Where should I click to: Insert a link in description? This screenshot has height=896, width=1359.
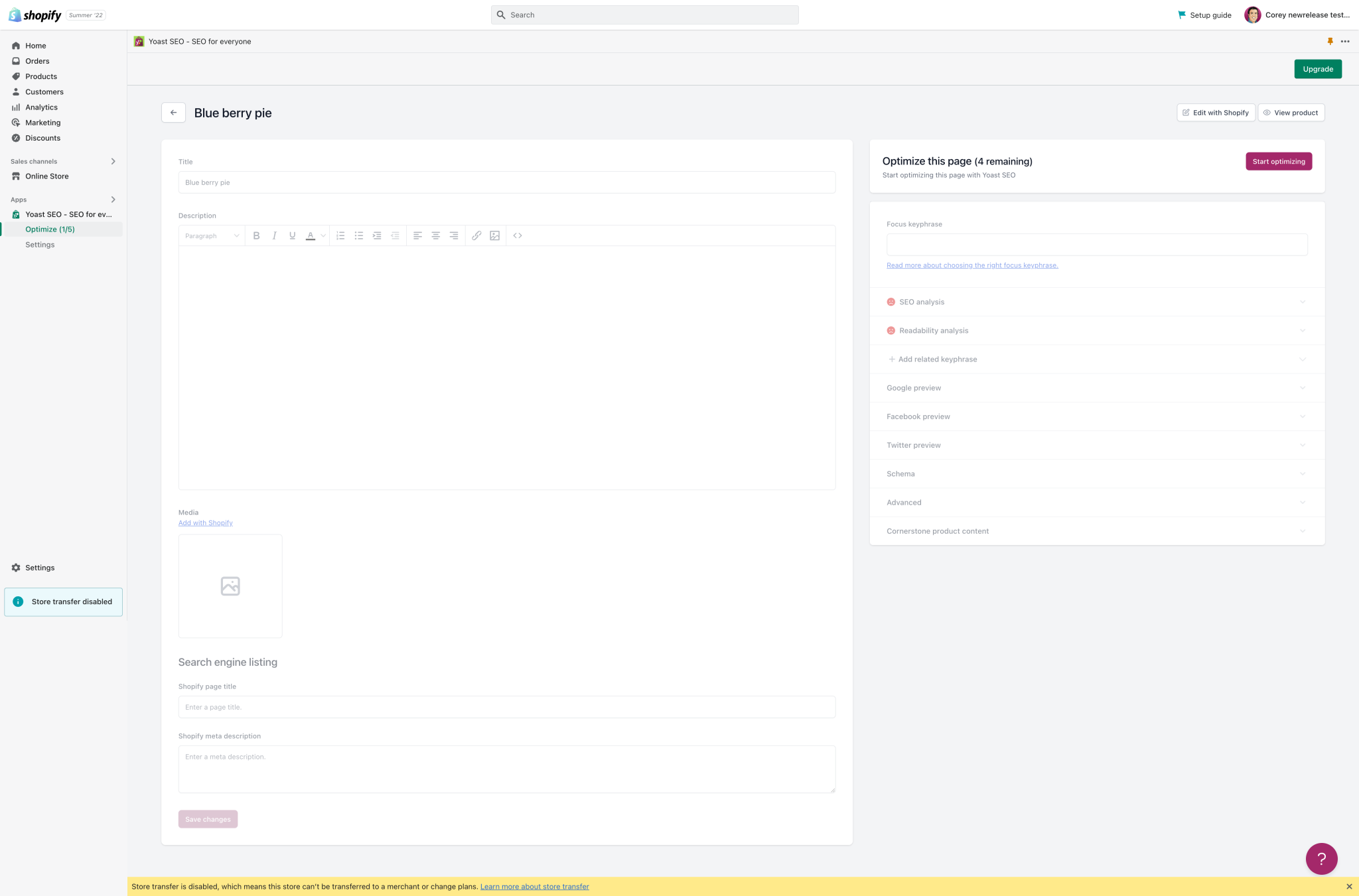pos(476,235)
